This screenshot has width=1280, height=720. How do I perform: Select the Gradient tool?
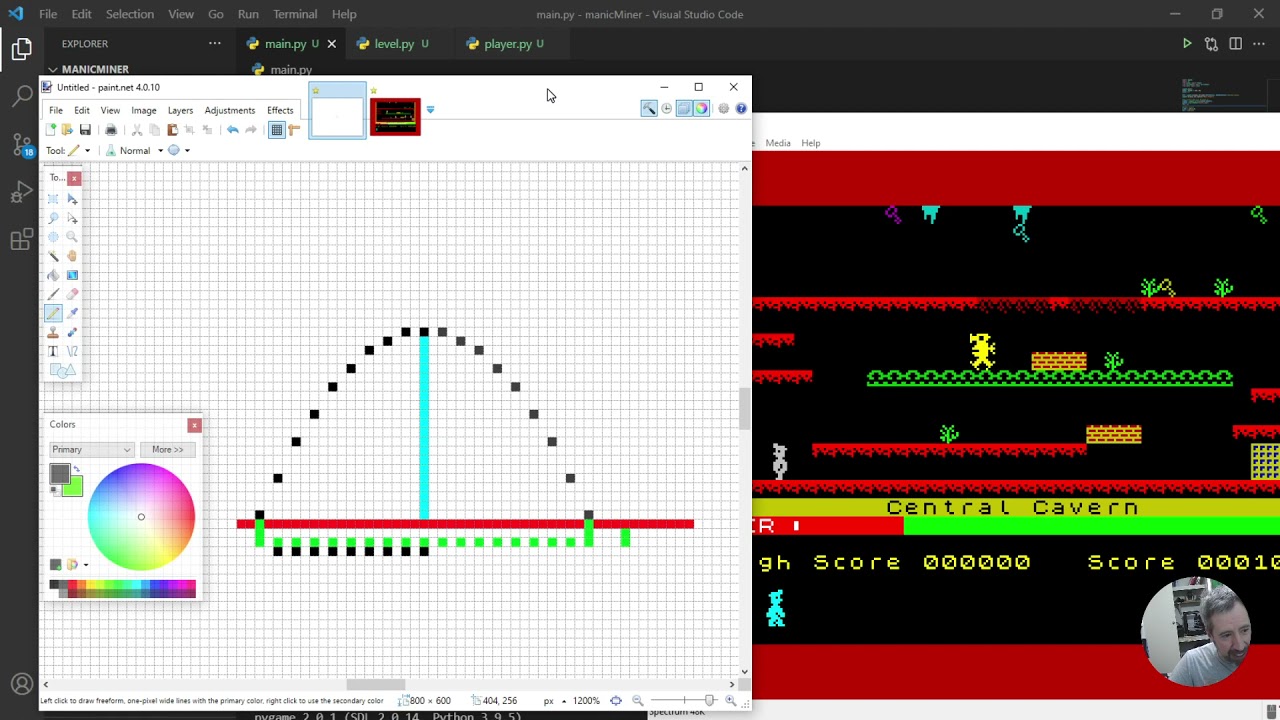(x=72, y=275)
